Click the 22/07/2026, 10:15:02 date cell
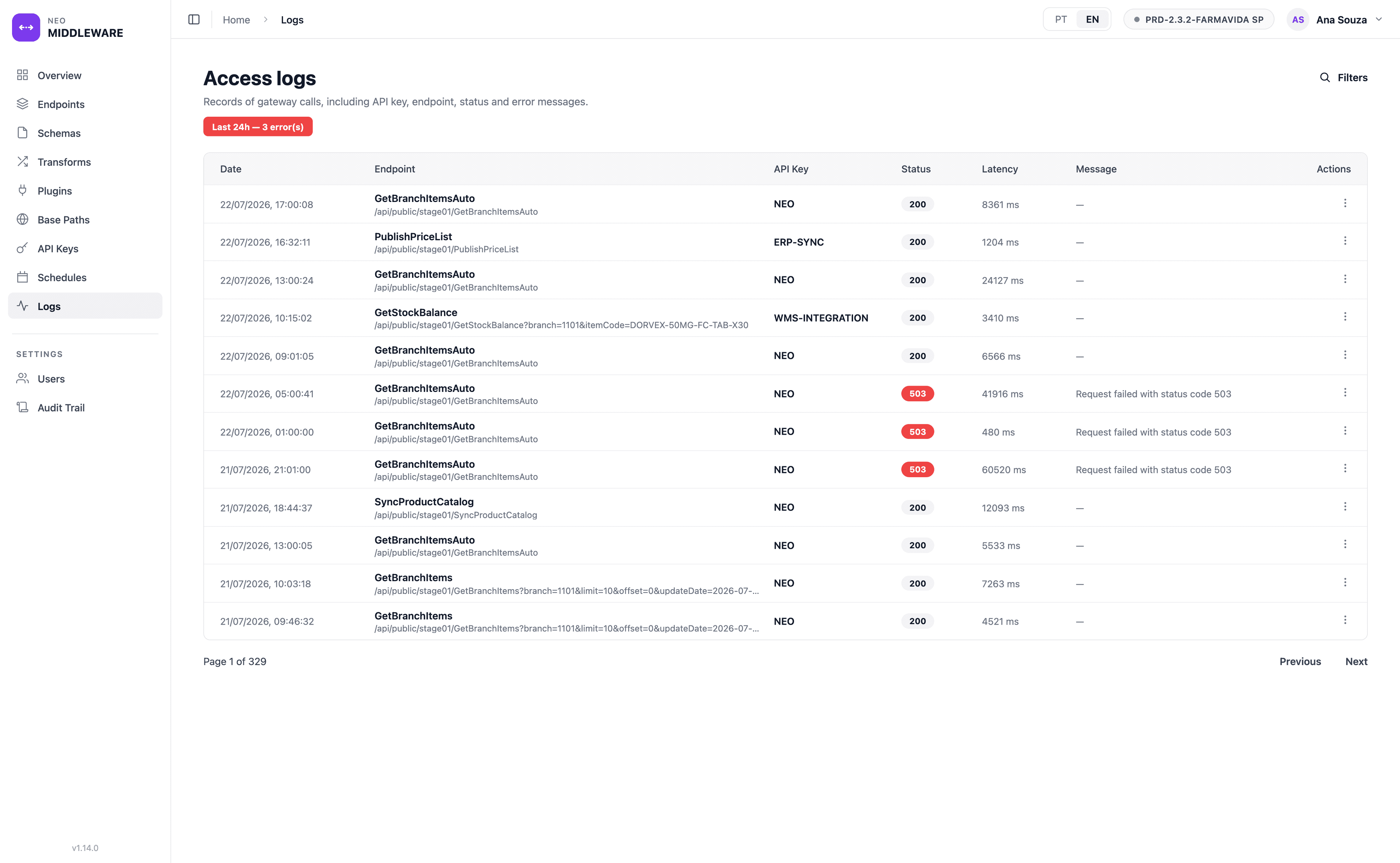The height and width of the screenshot is (863, 1400). click(266, 318)
